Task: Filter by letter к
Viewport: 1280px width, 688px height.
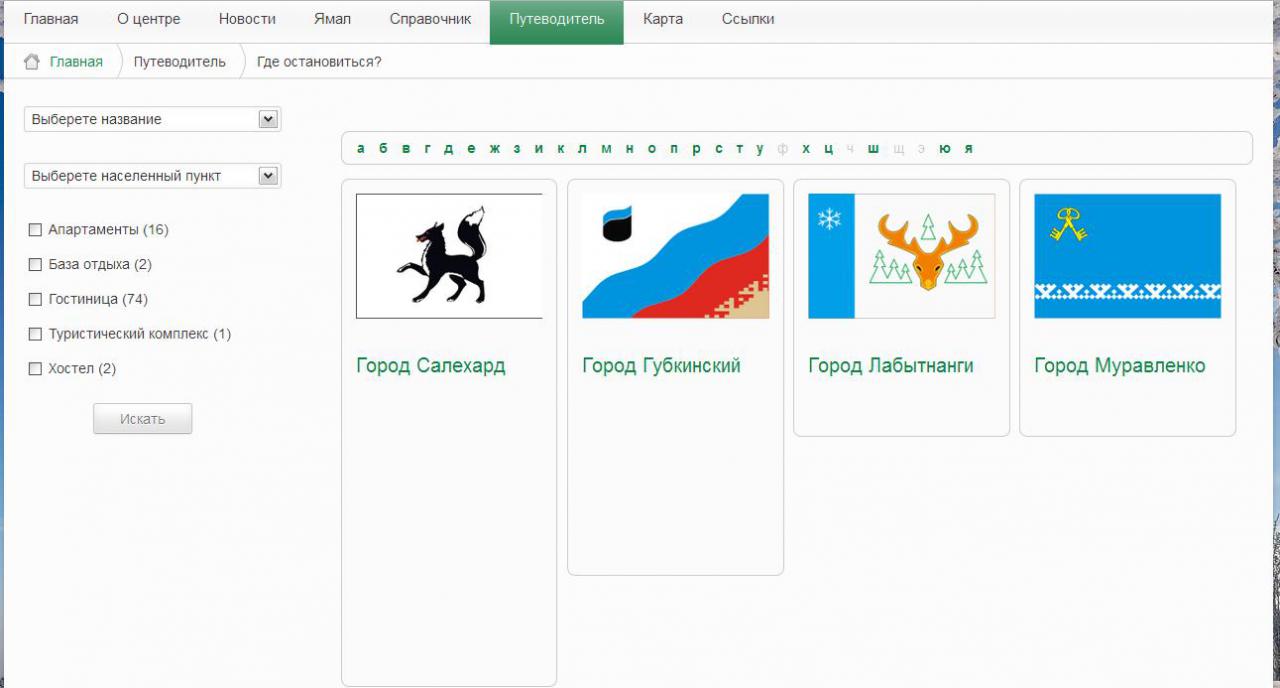Action: 561,149
